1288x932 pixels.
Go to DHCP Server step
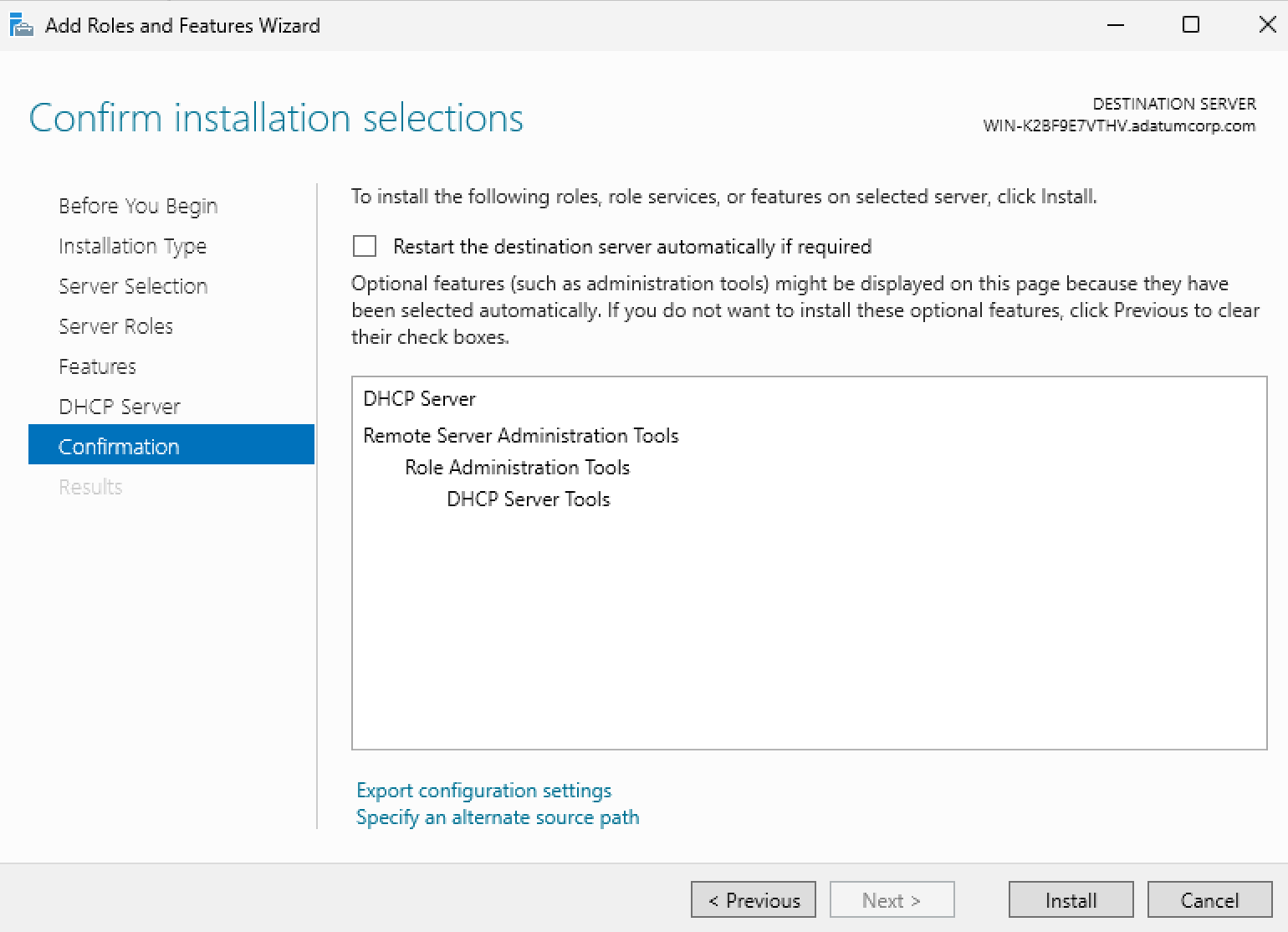120,407
